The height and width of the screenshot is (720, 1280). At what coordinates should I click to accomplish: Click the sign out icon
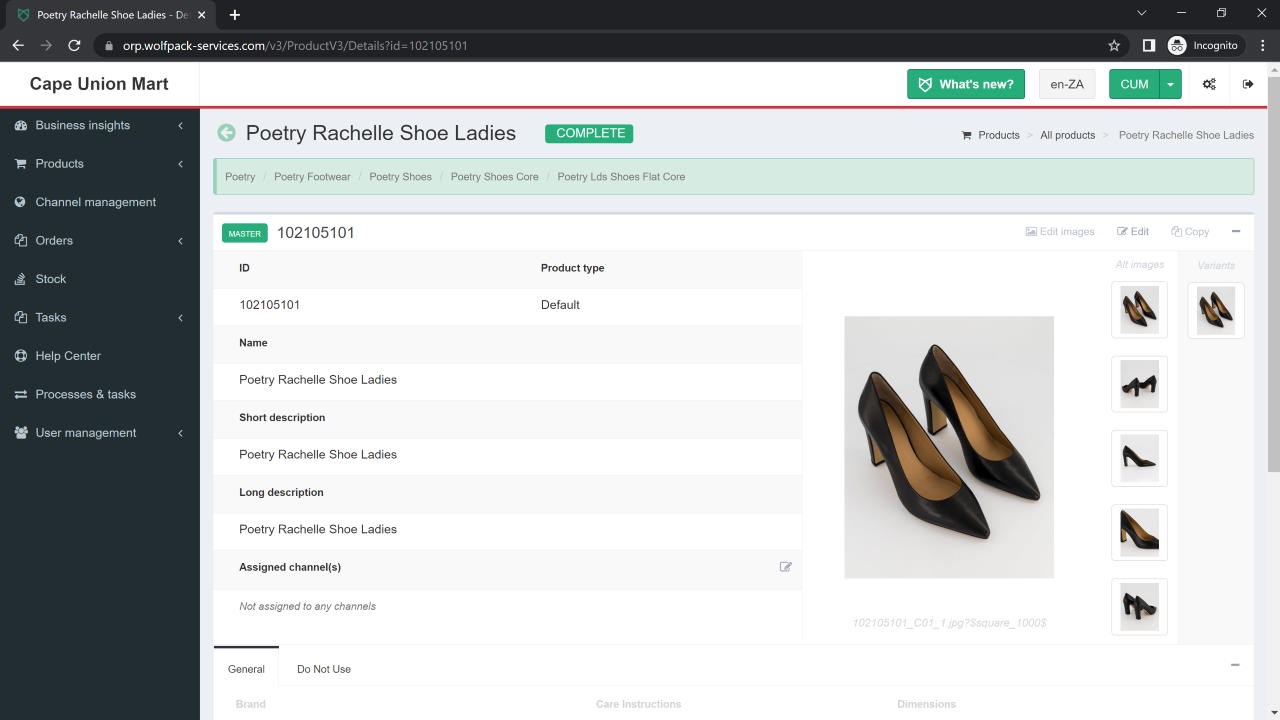click(1248, 84)
